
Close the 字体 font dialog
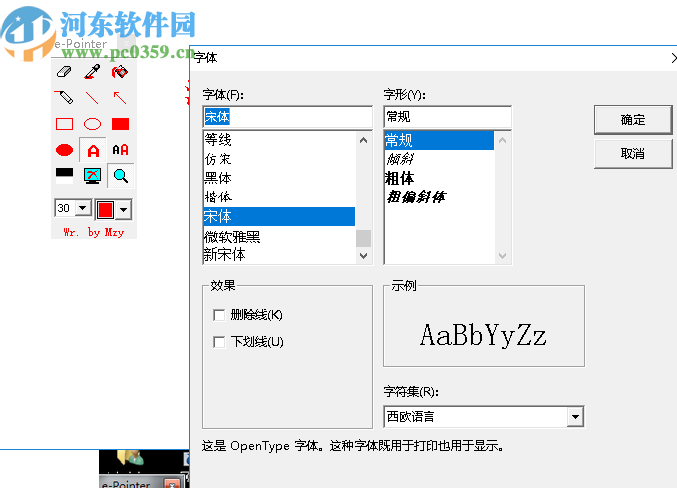pyautogui.click(x=674, y=58)
